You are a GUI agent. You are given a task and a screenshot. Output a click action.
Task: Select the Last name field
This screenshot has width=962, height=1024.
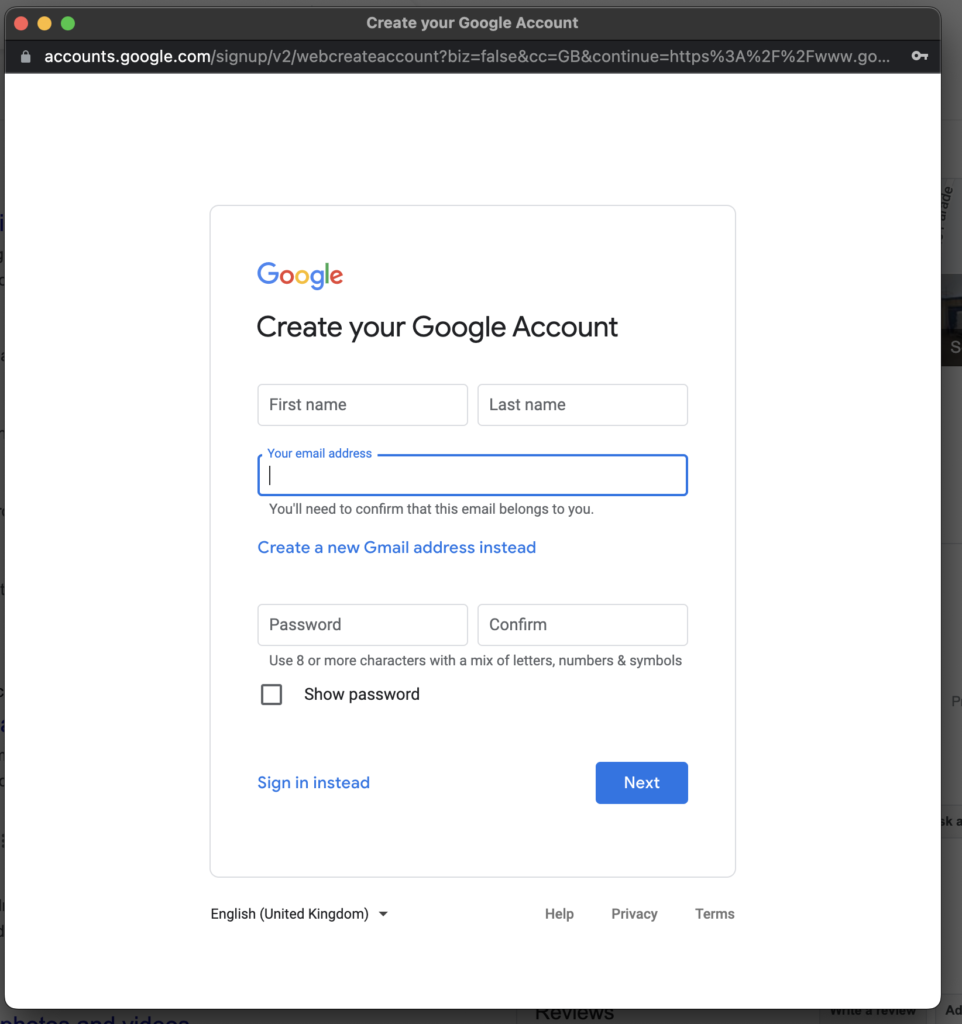[582, 405]
